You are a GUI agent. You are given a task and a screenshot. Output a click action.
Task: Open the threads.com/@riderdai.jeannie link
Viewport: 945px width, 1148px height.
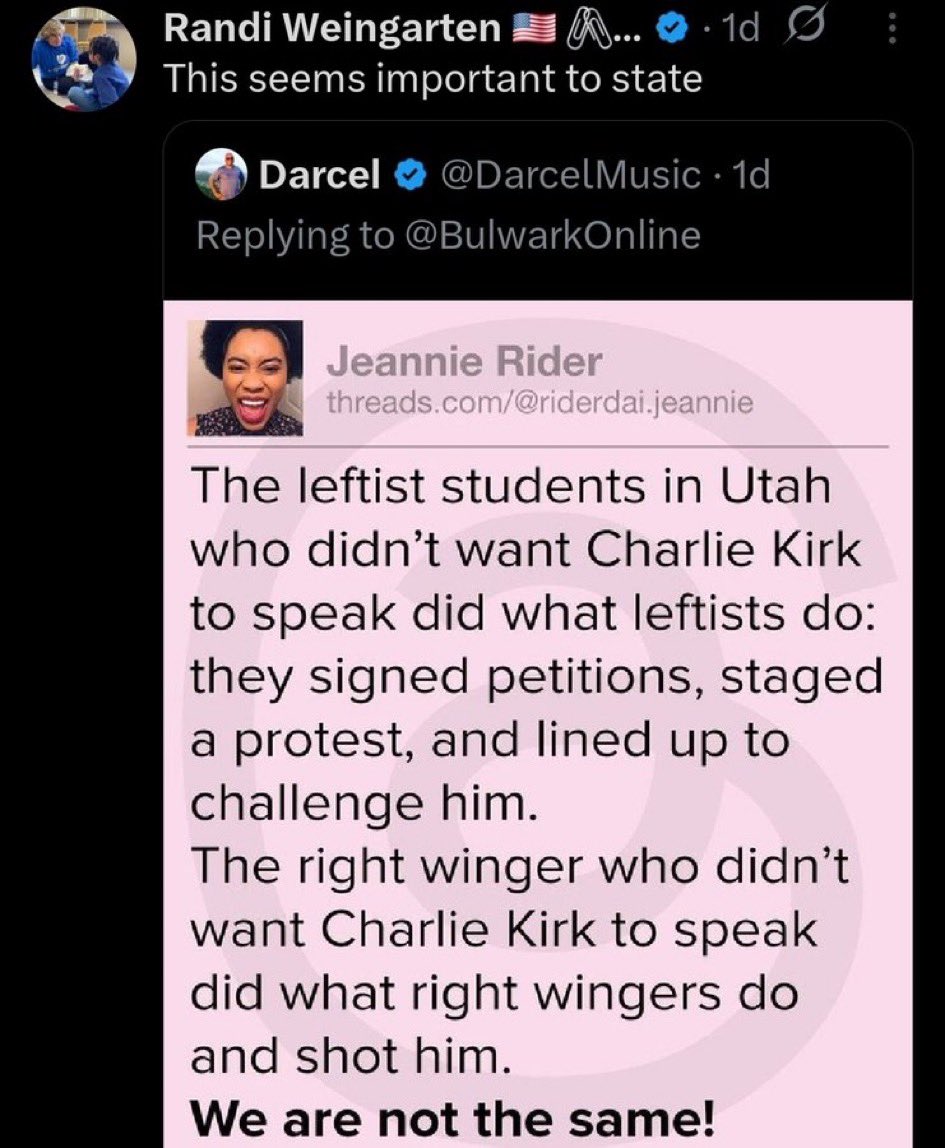click(540, 401)
